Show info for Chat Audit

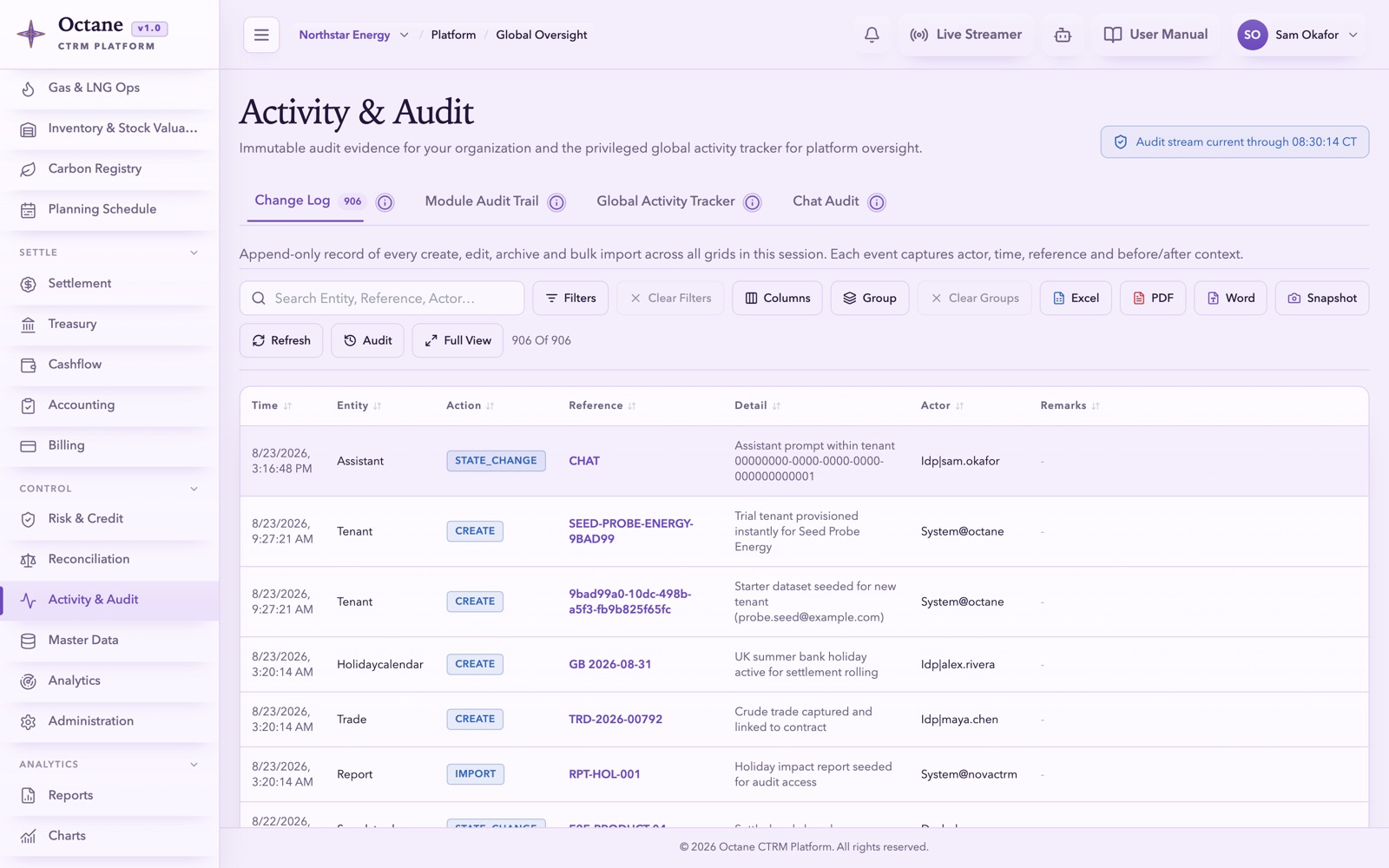[877, 202]
